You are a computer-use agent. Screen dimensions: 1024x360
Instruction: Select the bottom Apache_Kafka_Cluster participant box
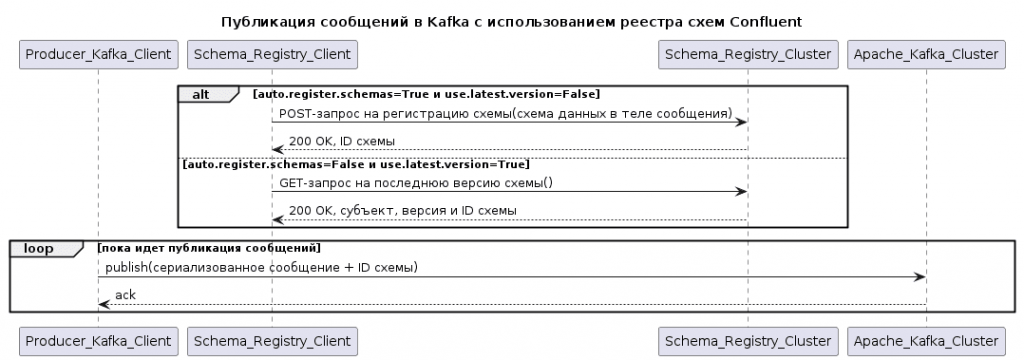(925, 341)
